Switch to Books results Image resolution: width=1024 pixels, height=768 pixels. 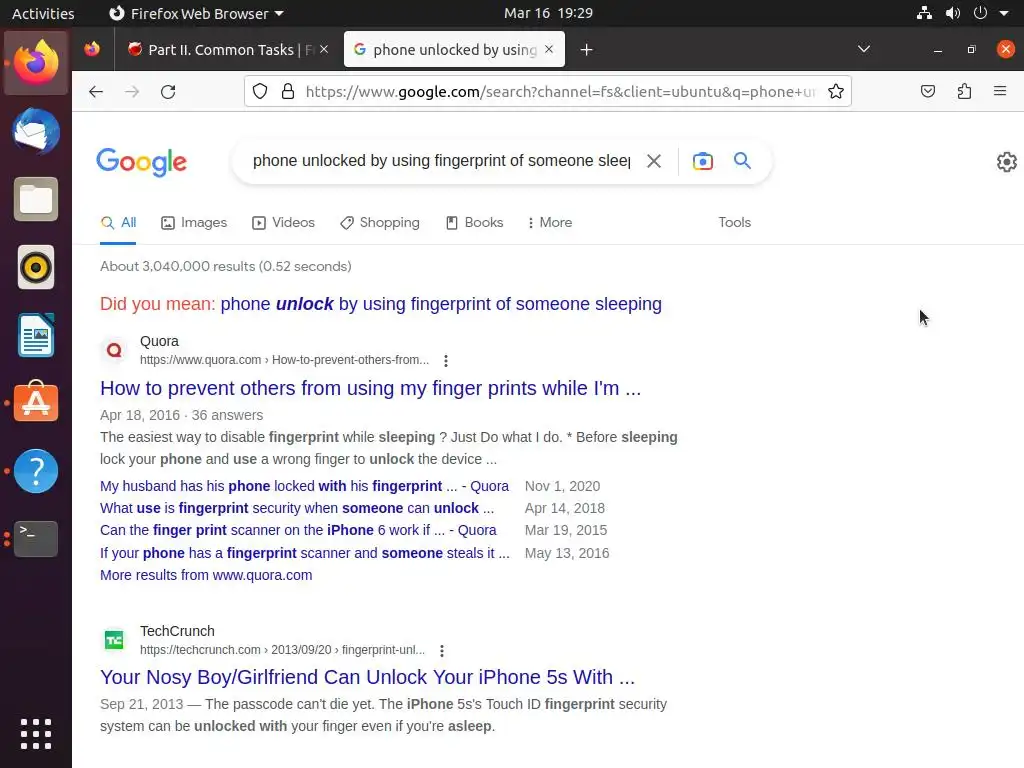pyautogui.click(x=475, y=223)
